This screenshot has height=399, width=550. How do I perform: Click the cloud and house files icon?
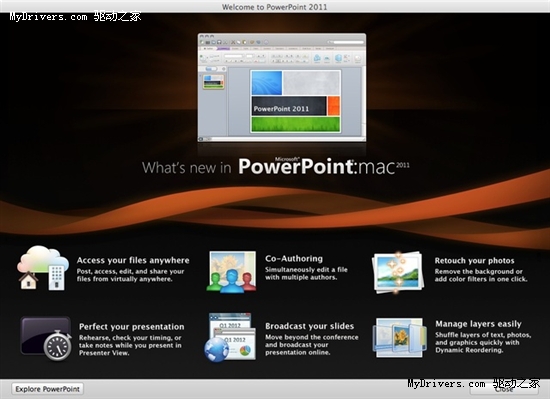pyautogui.click(x=43, y=268)
